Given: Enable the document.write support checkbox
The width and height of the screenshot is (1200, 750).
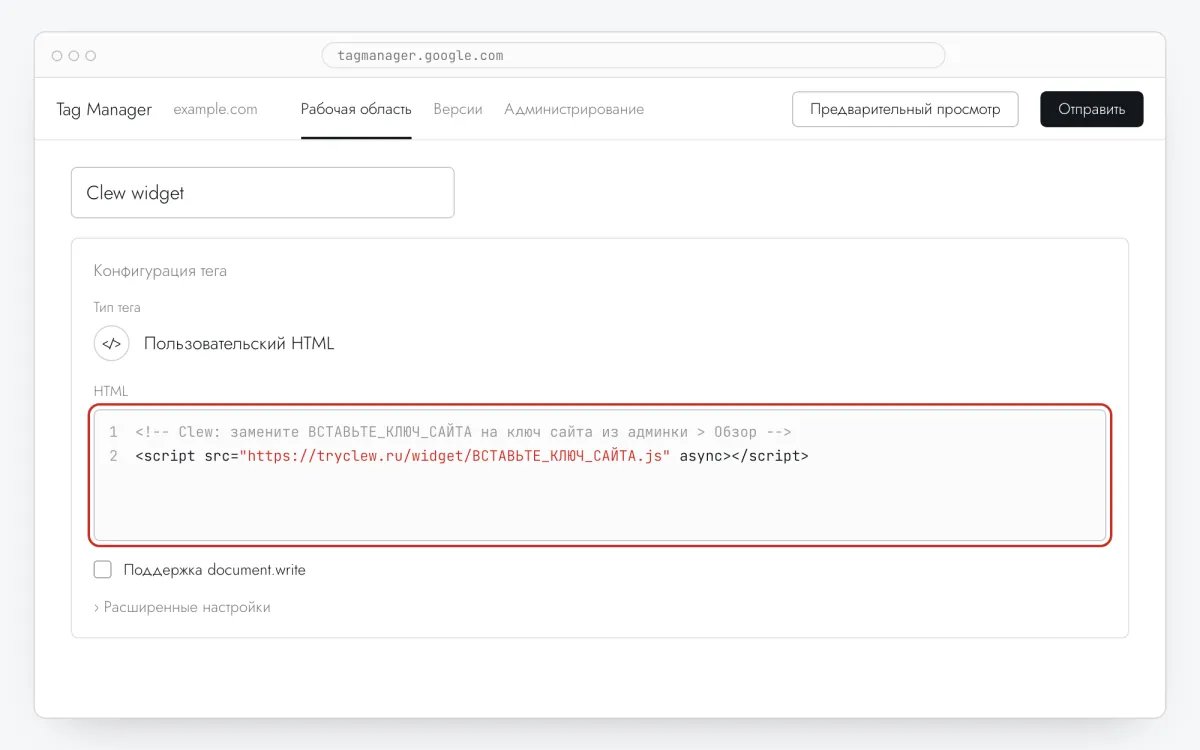Looking at the screenshot, I should pyautogui.click(x=102, y=570).
